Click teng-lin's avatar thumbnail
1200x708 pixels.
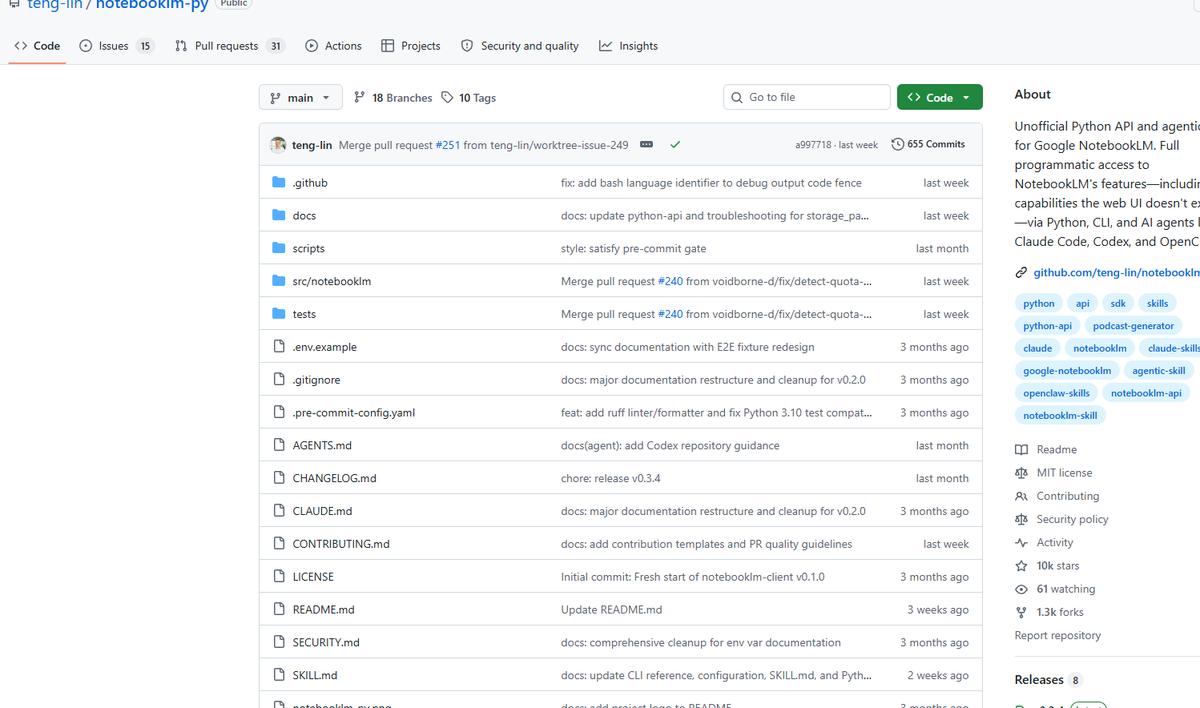pos(278,145)
